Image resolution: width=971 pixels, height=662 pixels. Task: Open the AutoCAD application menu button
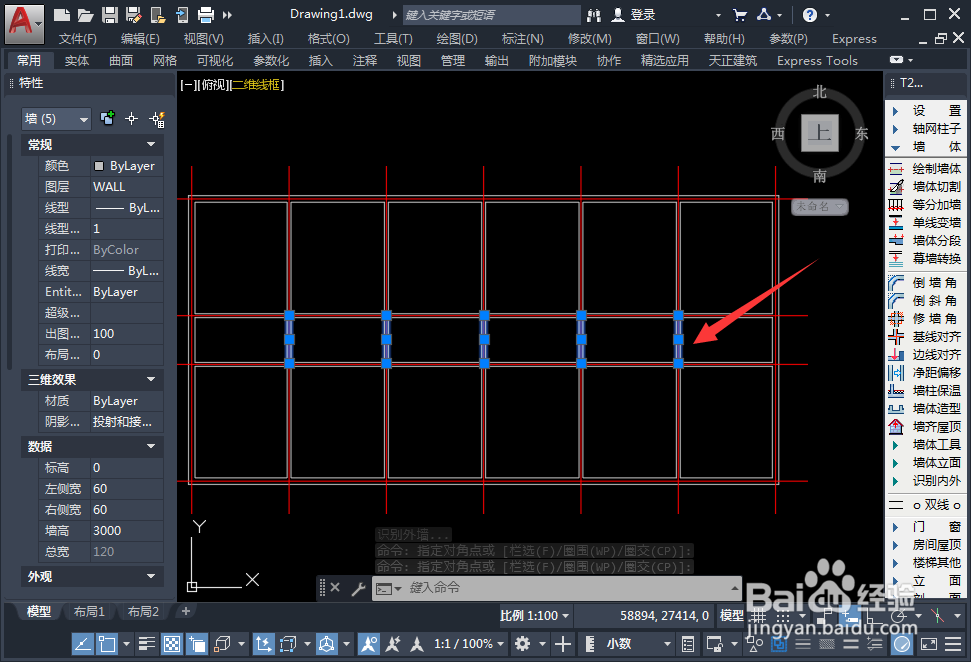click(x=24, y=24)
